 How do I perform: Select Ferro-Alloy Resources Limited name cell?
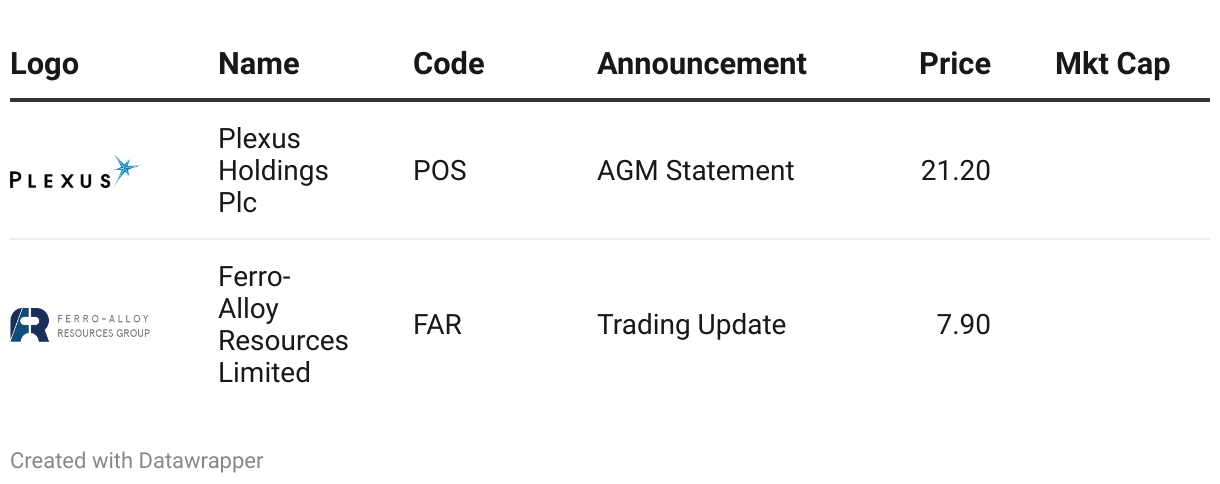(283, 325)
